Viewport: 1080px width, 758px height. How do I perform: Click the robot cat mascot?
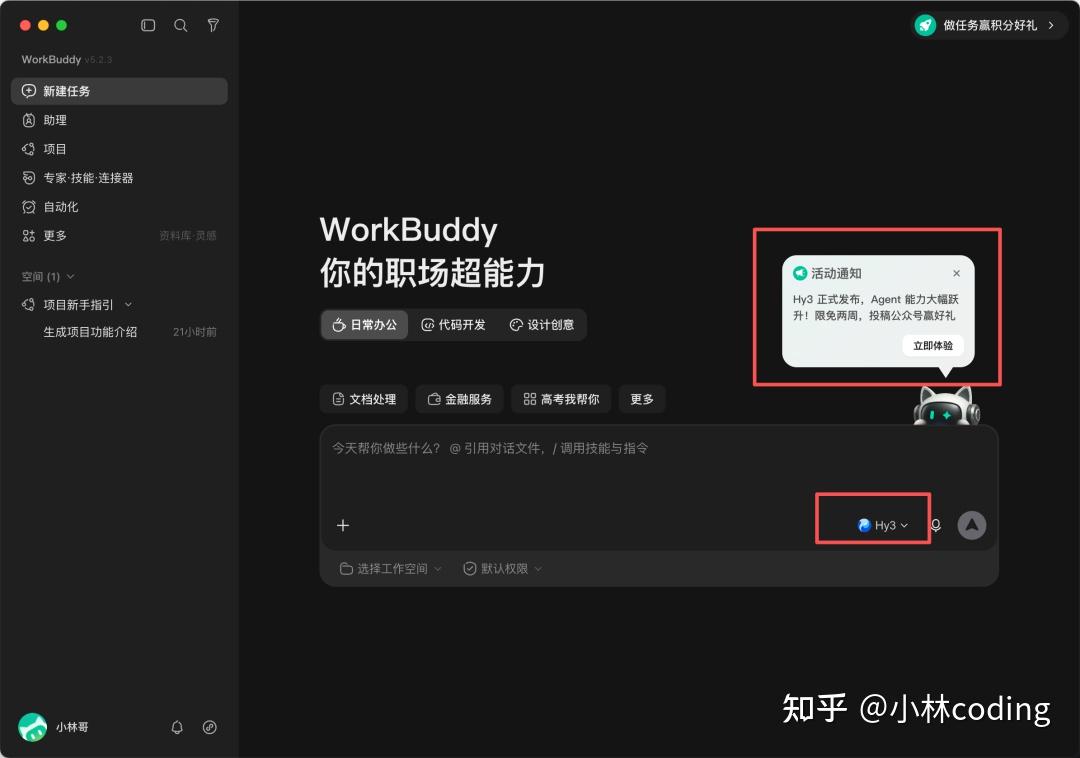click(x=946, y=406)
